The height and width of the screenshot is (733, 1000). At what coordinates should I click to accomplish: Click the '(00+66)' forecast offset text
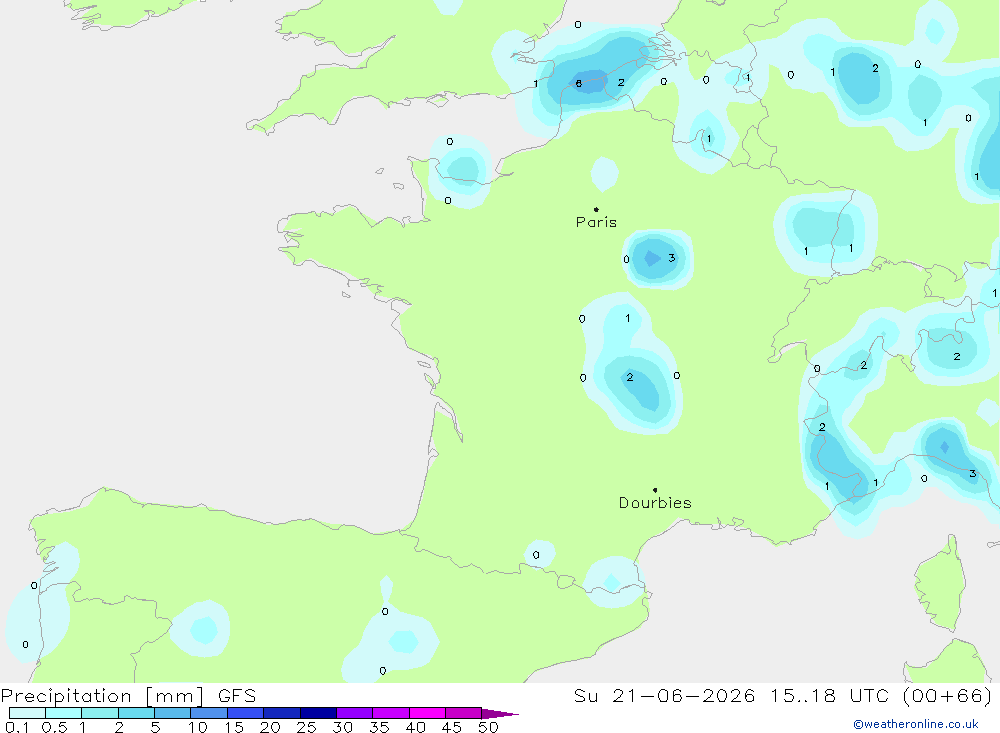coord(947,696)
